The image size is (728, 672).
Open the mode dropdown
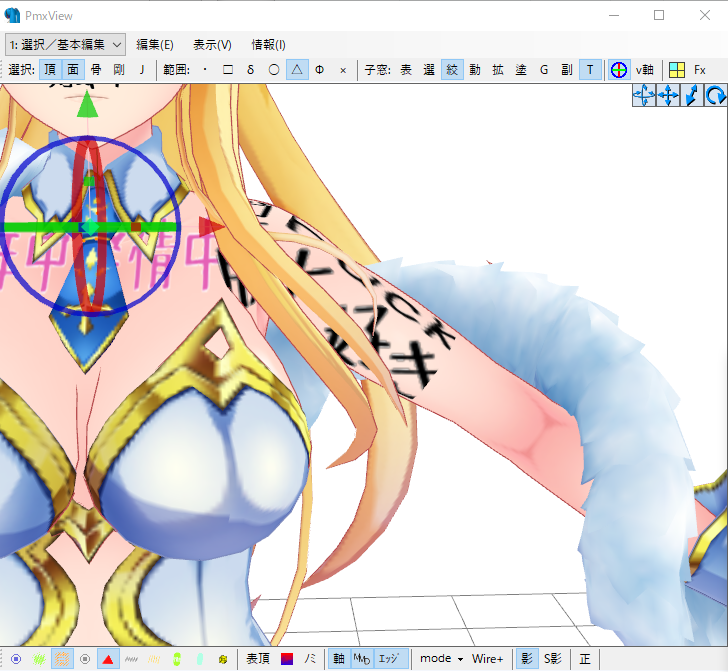(441, 659)
